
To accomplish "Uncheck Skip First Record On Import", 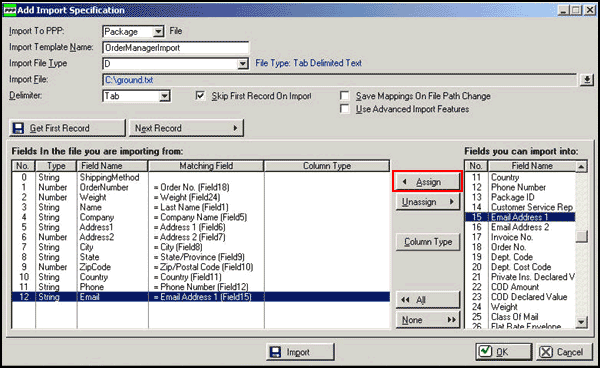I will (200, 96).
